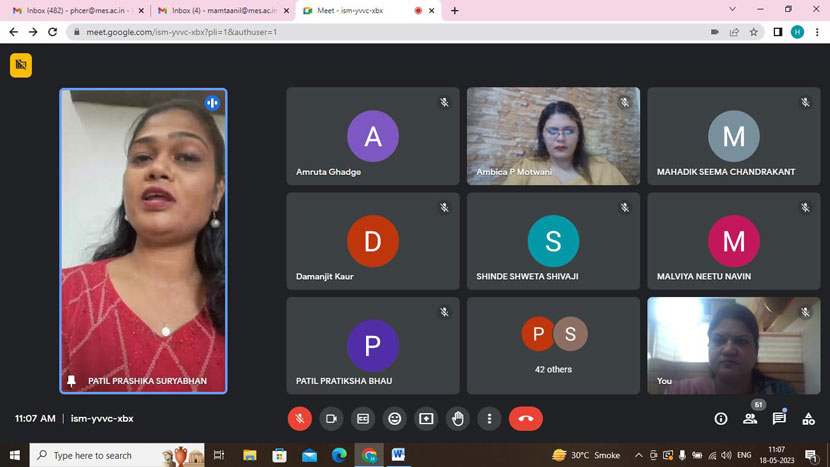Screen dimensions: 830x467
Task: Unmute the microphone in Meet
Action: point(300,419)
